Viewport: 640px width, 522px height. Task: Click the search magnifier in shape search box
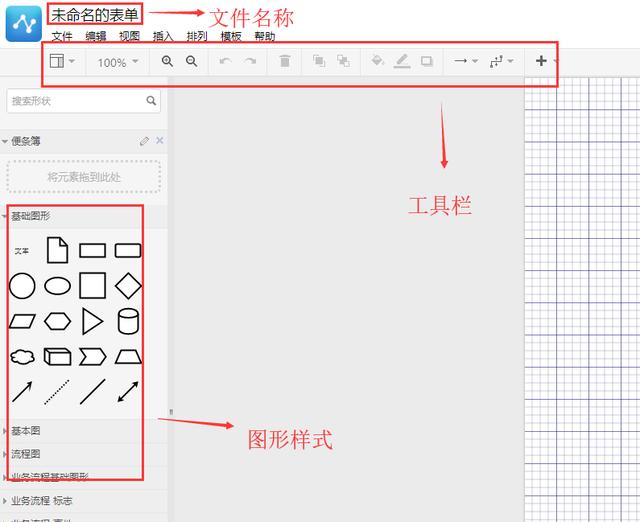(x=151, y=100)
